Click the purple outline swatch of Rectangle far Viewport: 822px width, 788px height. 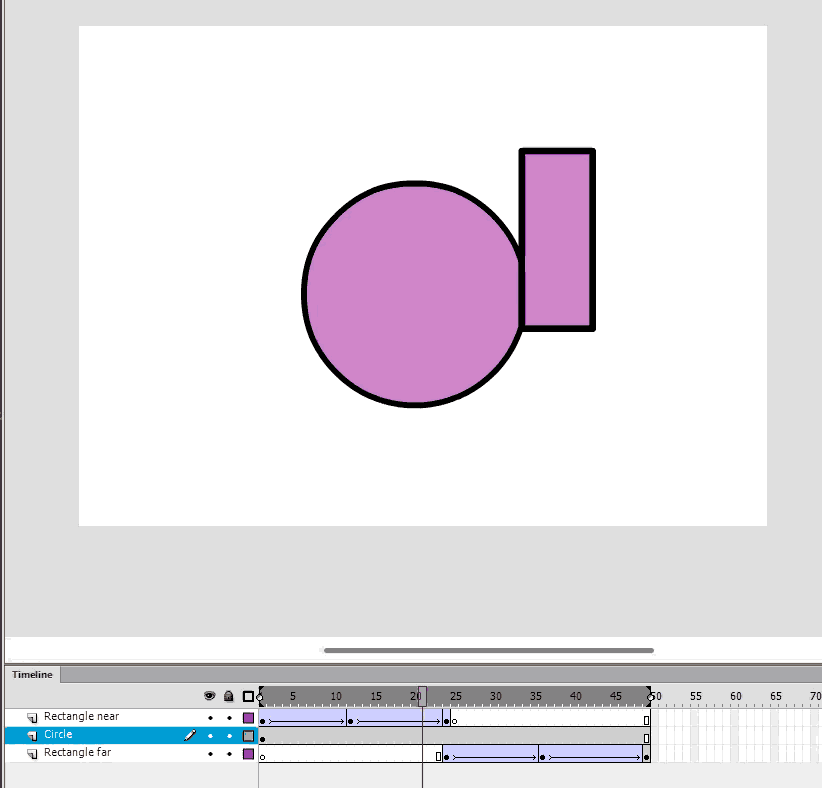pos(249,754)
